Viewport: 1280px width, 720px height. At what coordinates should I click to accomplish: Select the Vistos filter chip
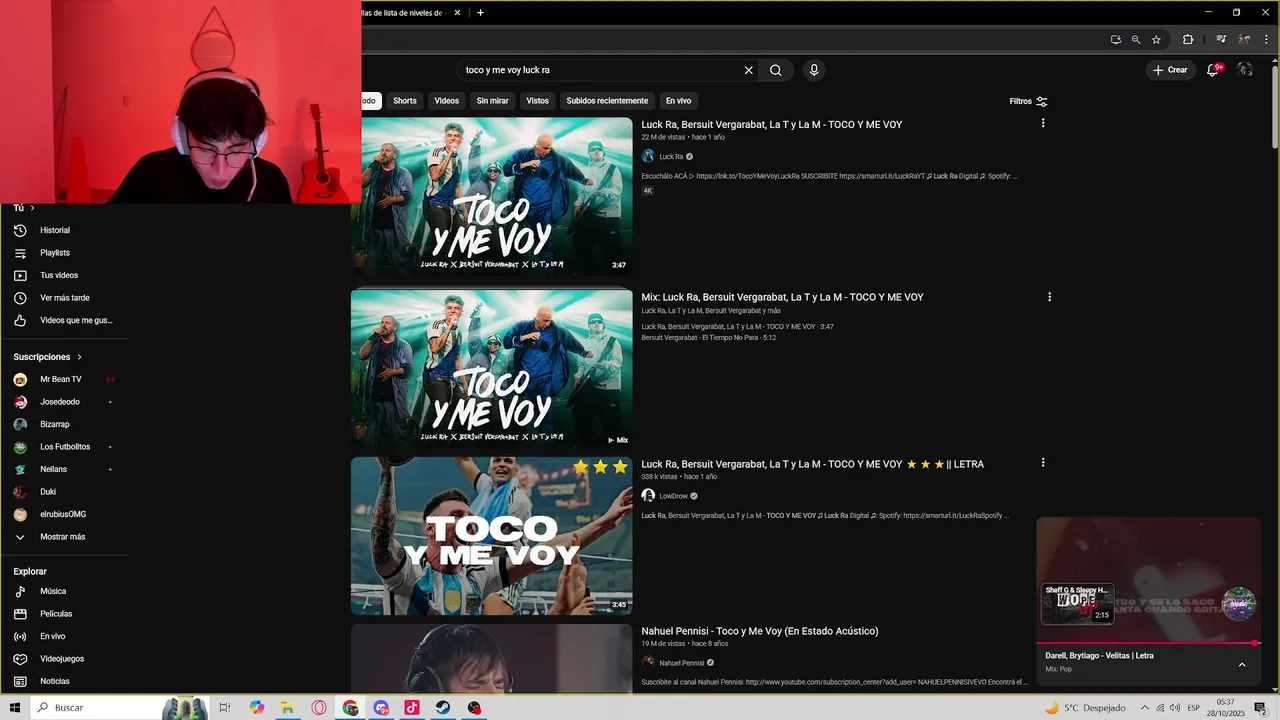point(538,101)
